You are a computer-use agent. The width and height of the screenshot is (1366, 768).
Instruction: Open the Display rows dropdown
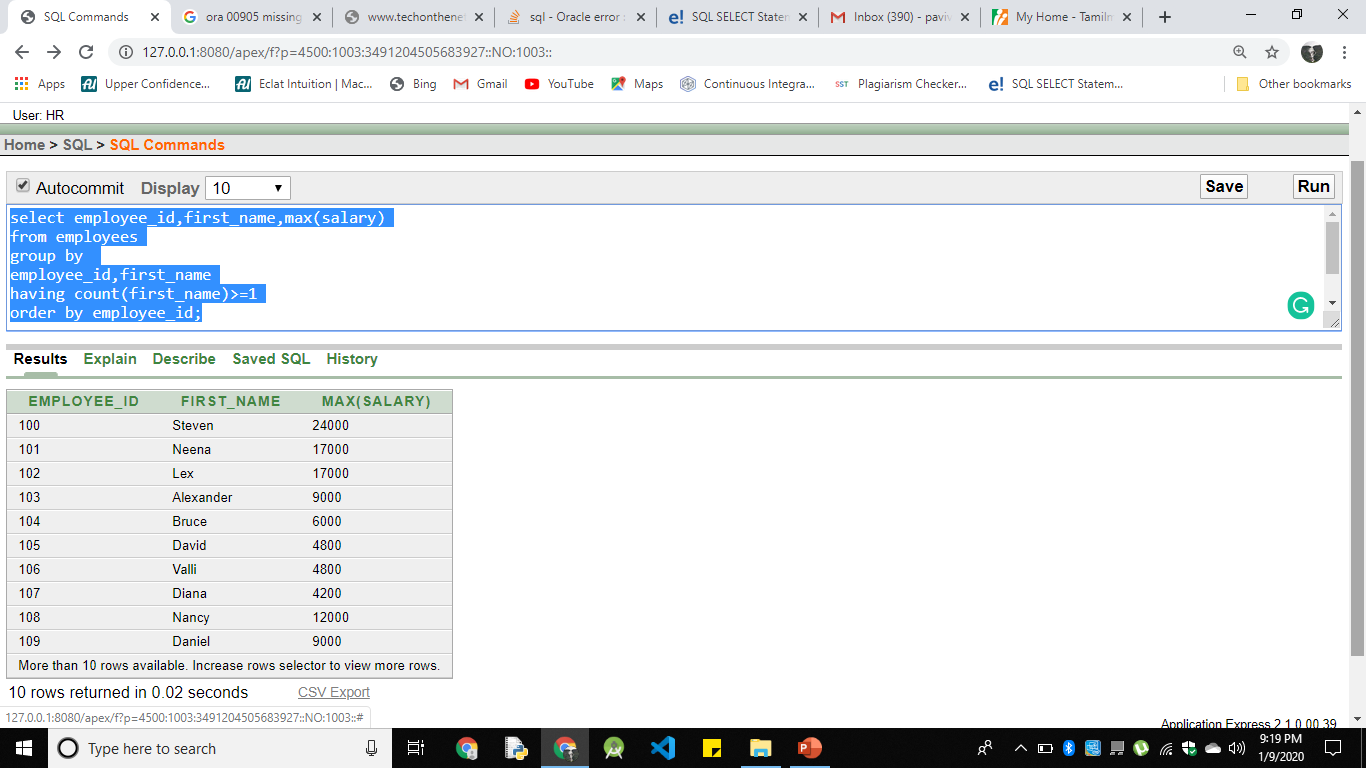[x=248, y=188]
